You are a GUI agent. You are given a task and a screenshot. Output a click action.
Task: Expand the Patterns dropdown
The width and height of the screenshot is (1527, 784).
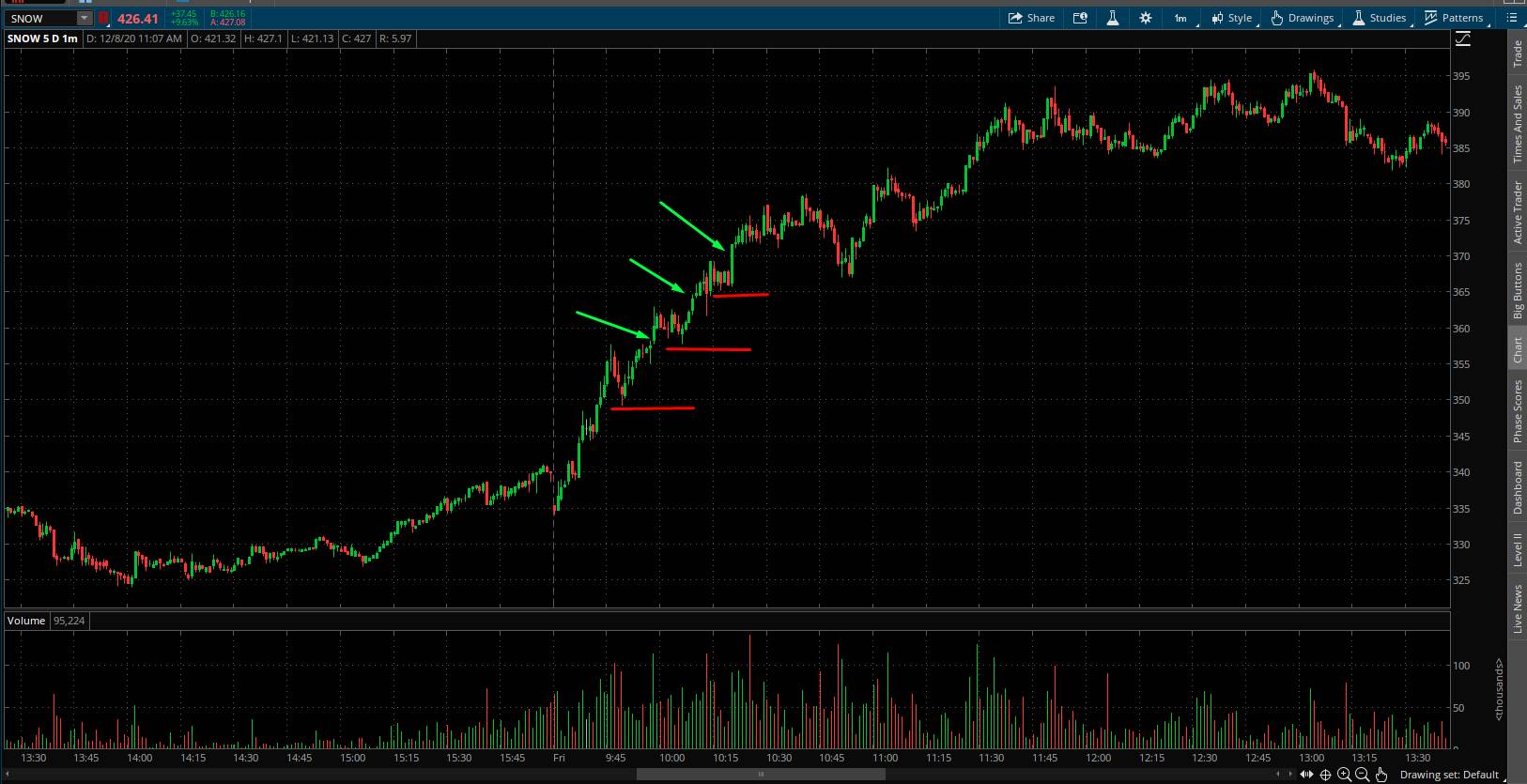click(x=1455, y=18)
